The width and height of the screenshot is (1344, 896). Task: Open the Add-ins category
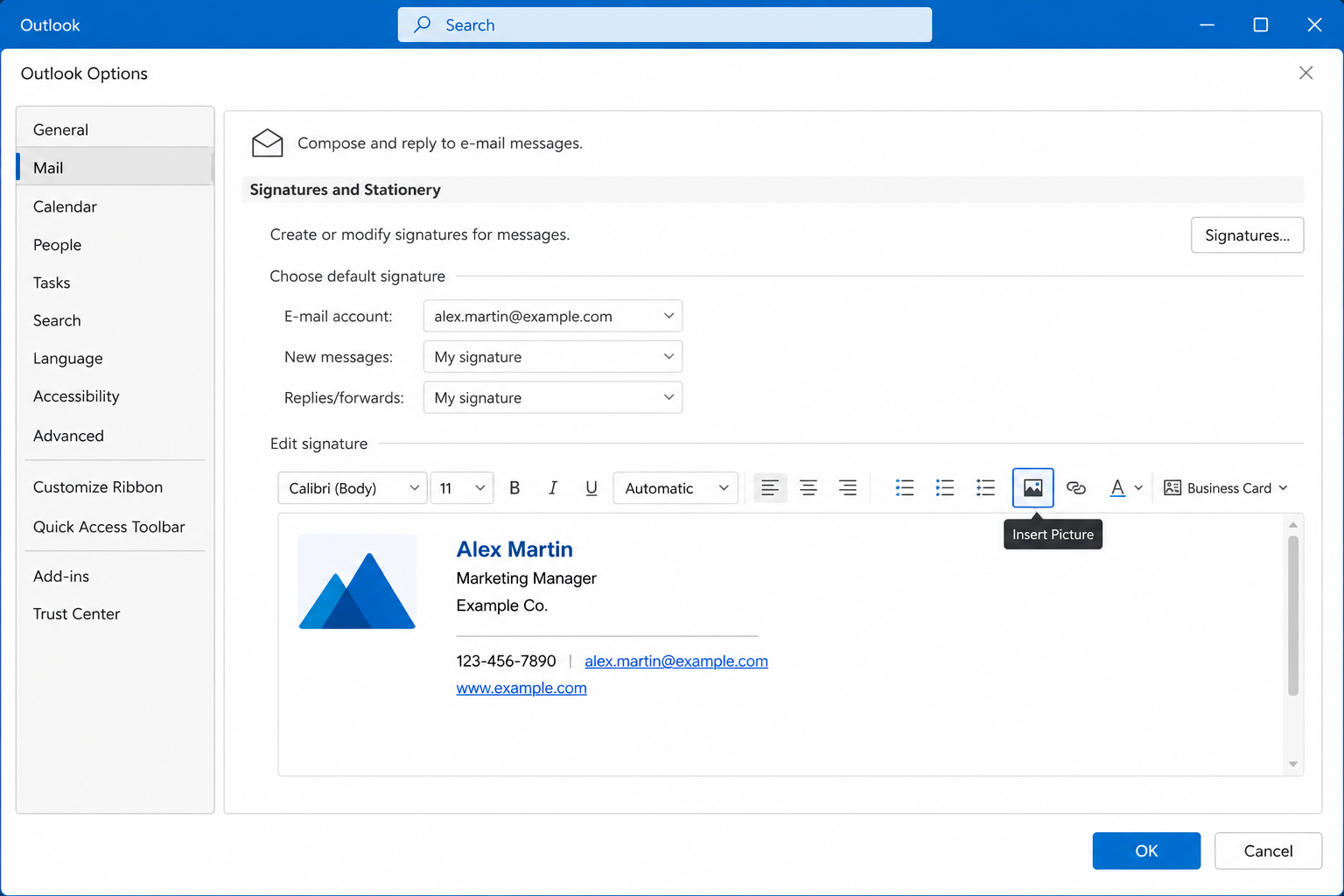coord(115,576)
